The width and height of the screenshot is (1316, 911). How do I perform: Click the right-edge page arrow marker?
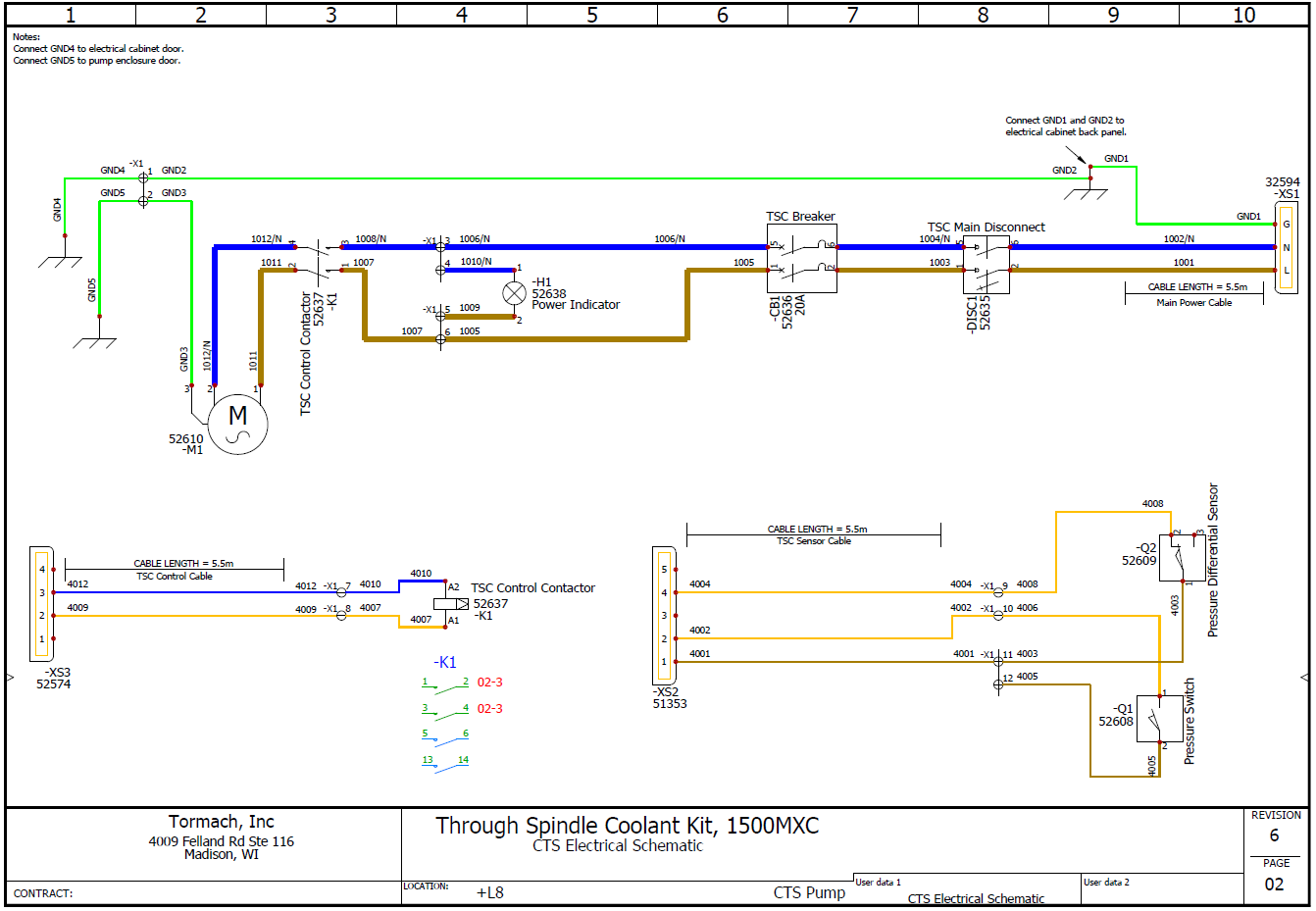click(1303, 677)
